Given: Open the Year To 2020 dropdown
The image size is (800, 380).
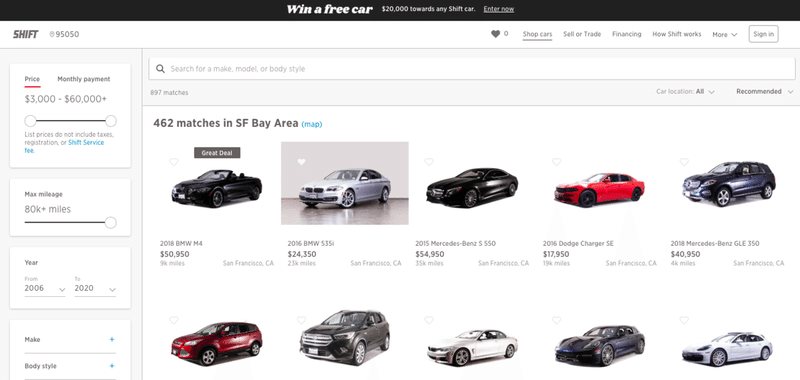Looking at the screenshot, I should pos(95,289).
